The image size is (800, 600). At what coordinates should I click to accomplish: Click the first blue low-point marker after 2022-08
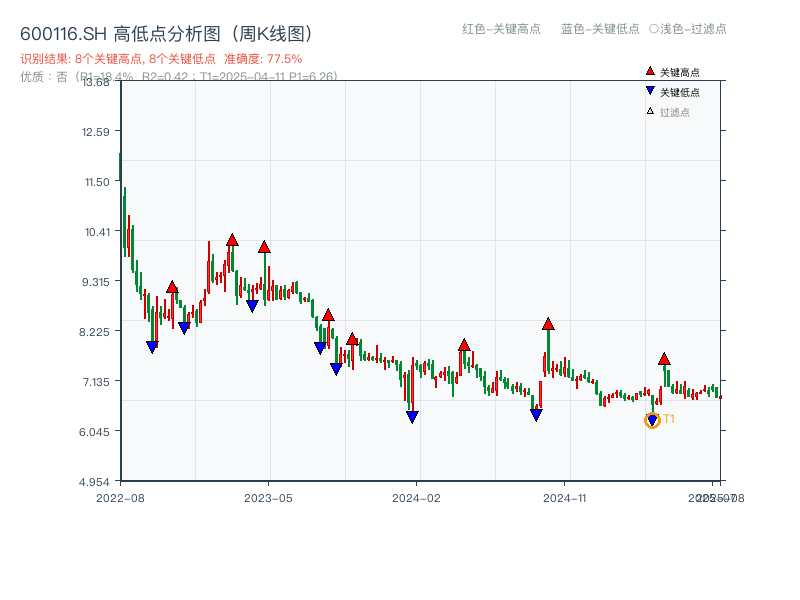click(152, 347)
